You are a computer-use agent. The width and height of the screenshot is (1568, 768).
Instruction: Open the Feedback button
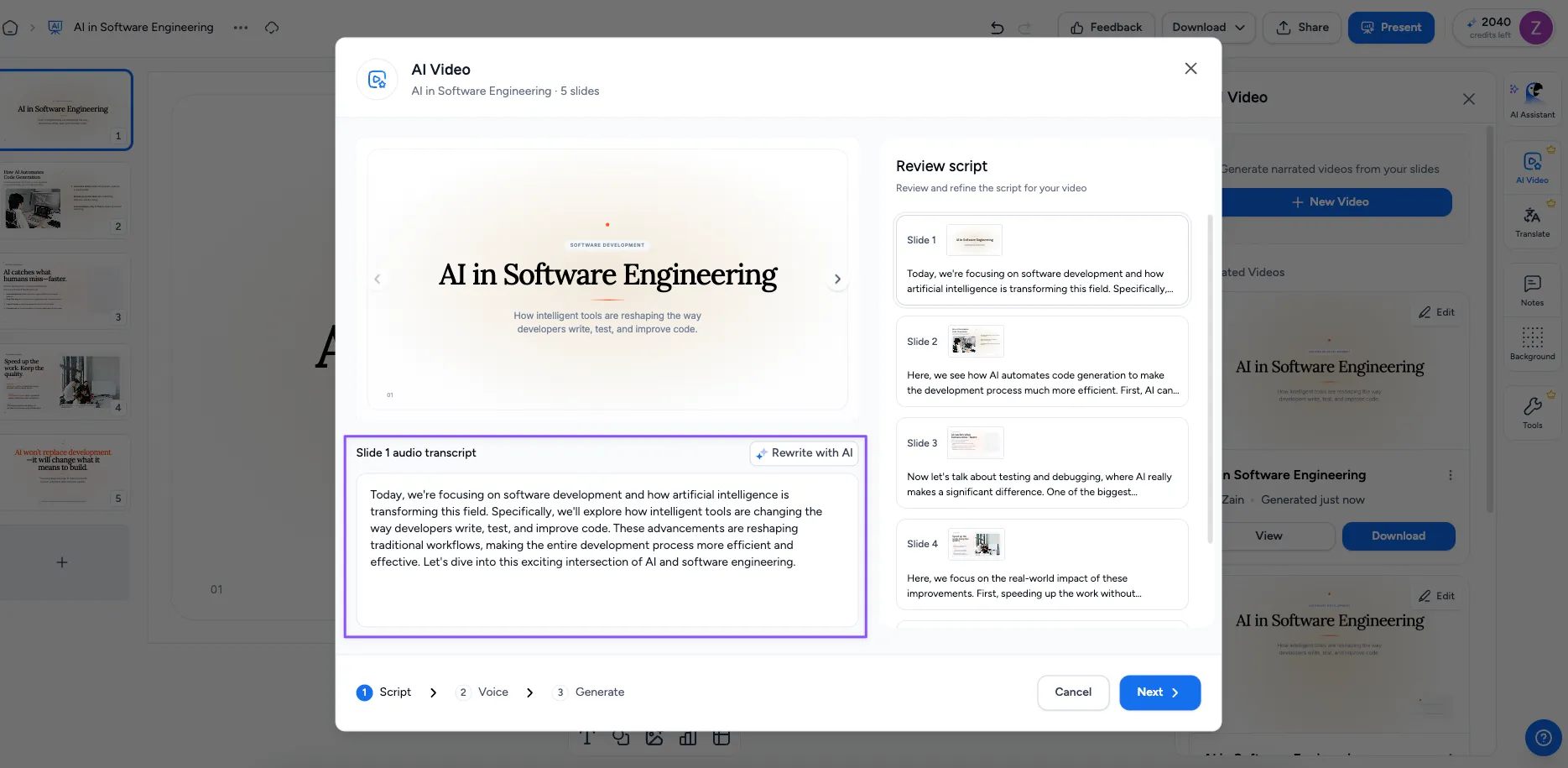(1107, 28)
